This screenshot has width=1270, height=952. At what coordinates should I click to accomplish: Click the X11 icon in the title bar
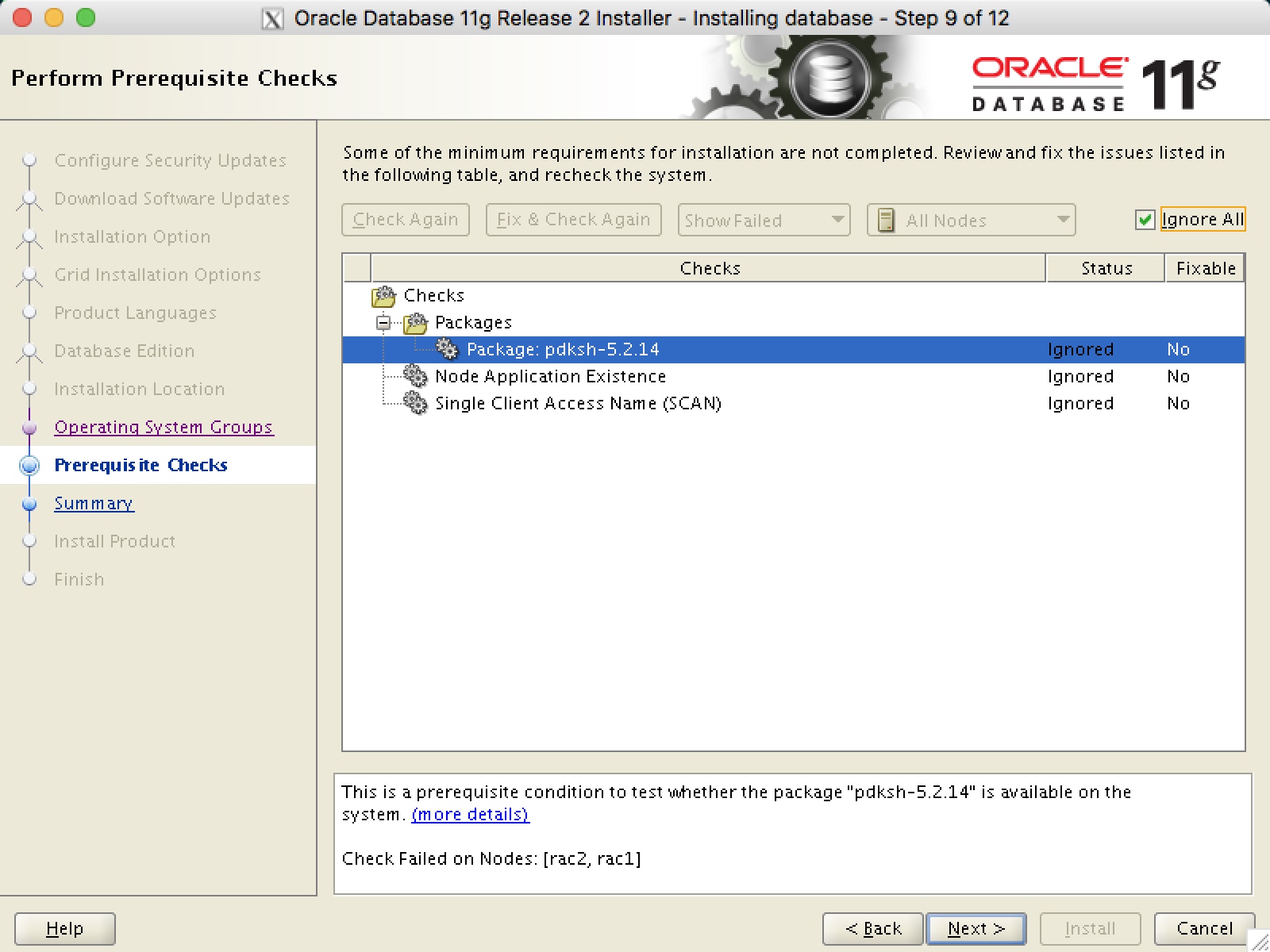[x=273, y=17]
